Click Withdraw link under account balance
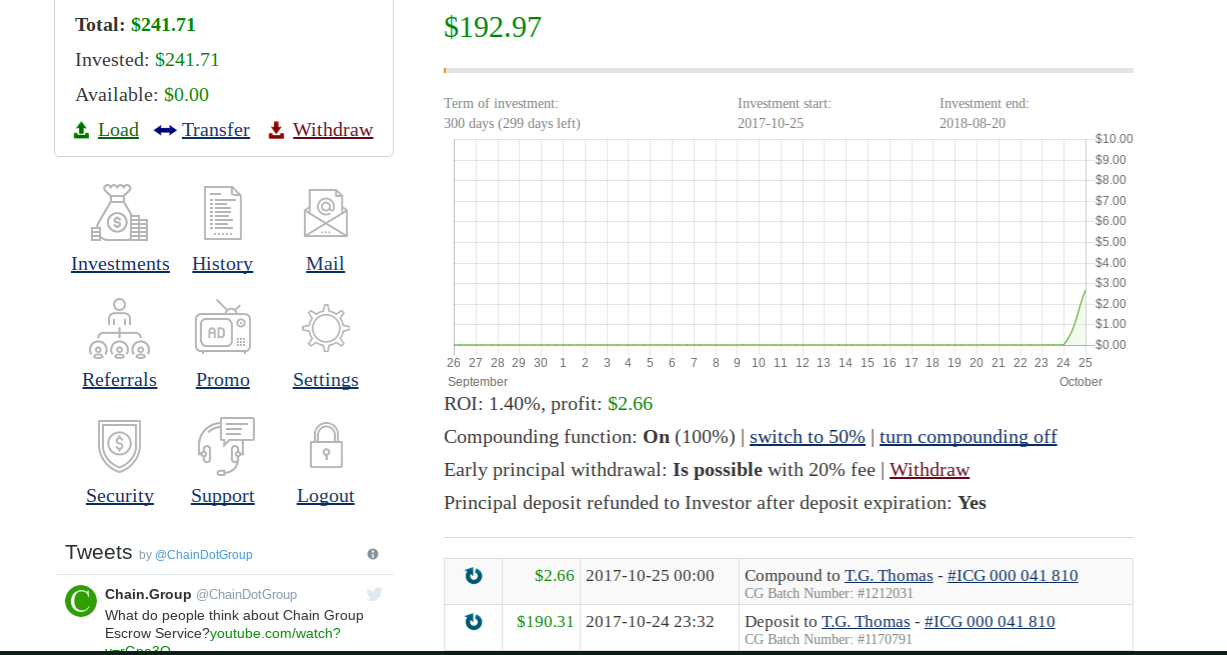 pyautogui.click(x=332, y=130)
